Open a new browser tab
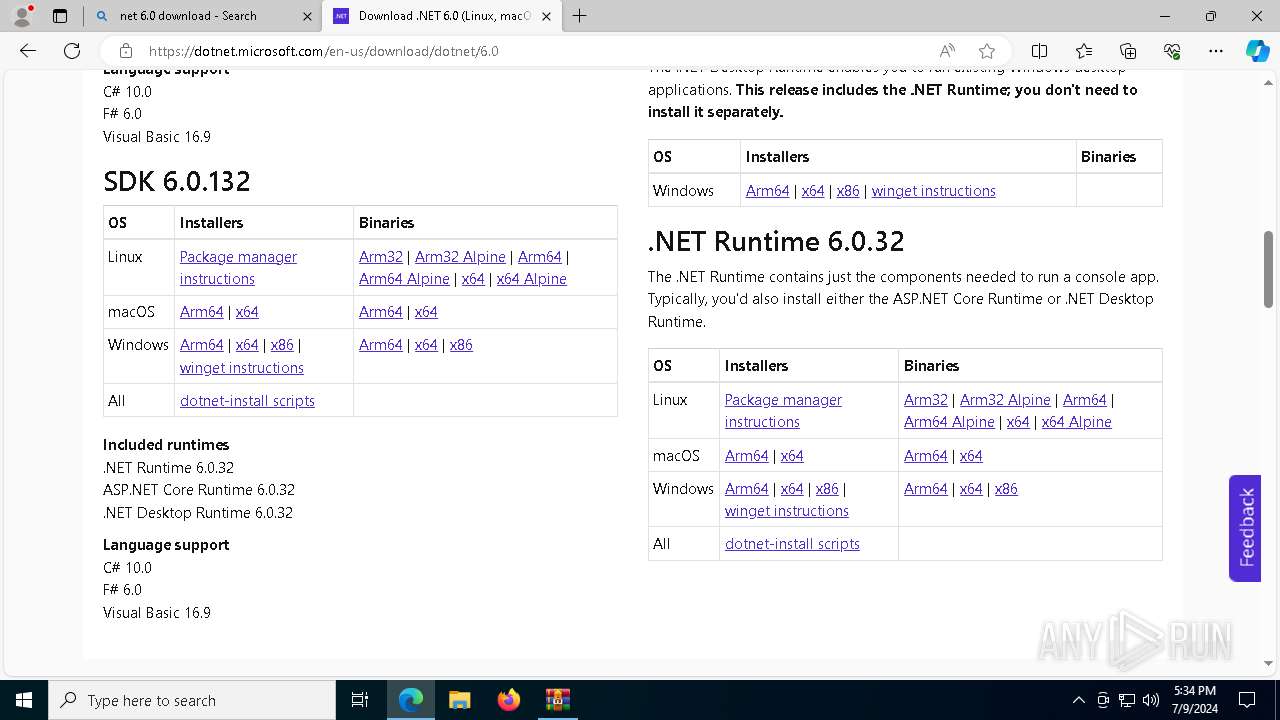Image resolution: width=1280 pixels, height=720 pixels. tap(579, 16)
